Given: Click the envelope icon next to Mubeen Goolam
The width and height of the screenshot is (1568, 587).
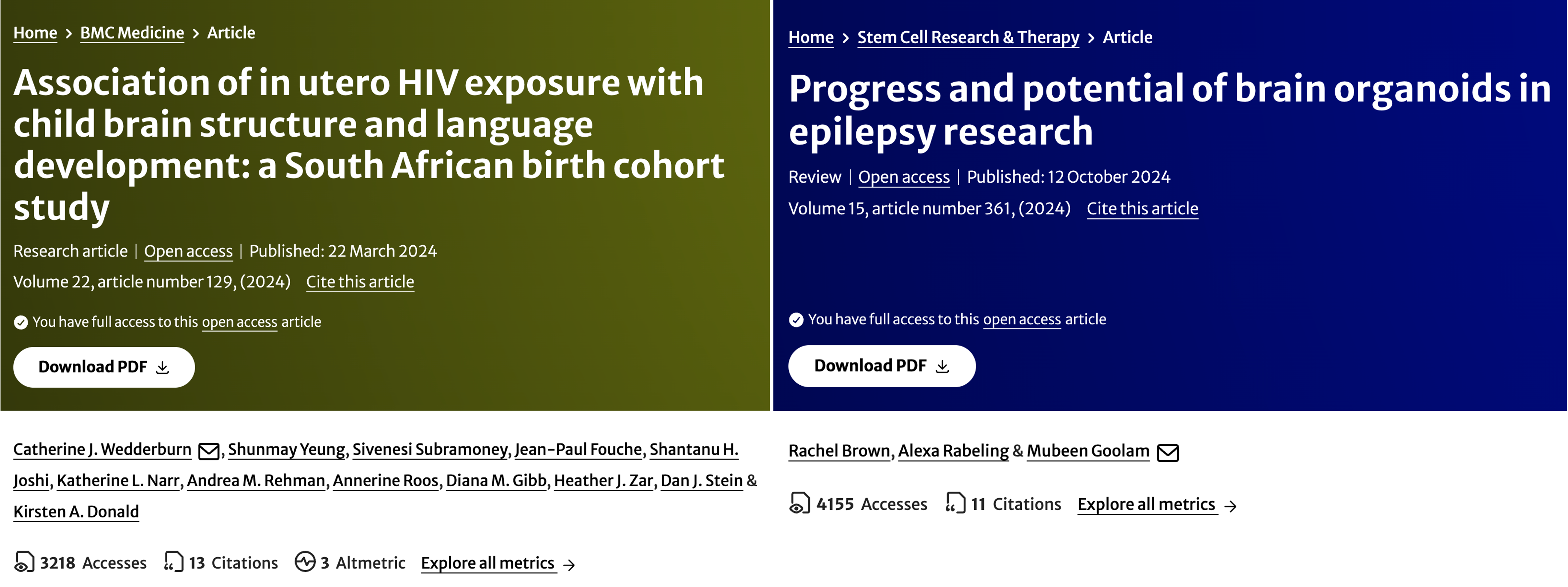Looking at the screenshot, I should 1168,452.
